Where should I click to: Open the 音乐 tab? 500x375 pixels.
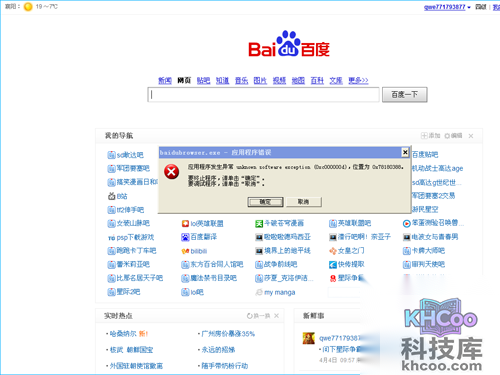pyautogui.click(x=241, y=80)
